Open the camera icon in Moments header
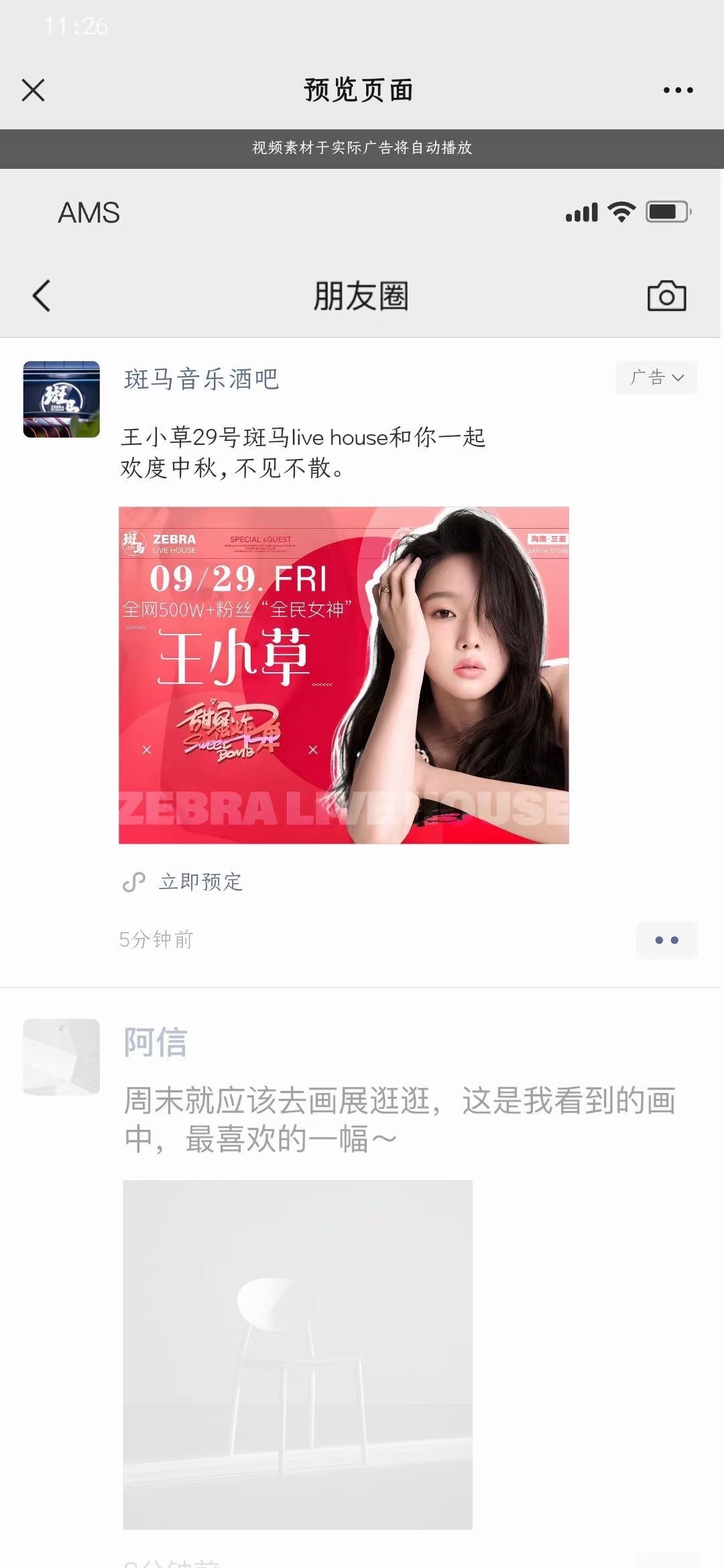Screen dimensions: 724x1568 666,296
